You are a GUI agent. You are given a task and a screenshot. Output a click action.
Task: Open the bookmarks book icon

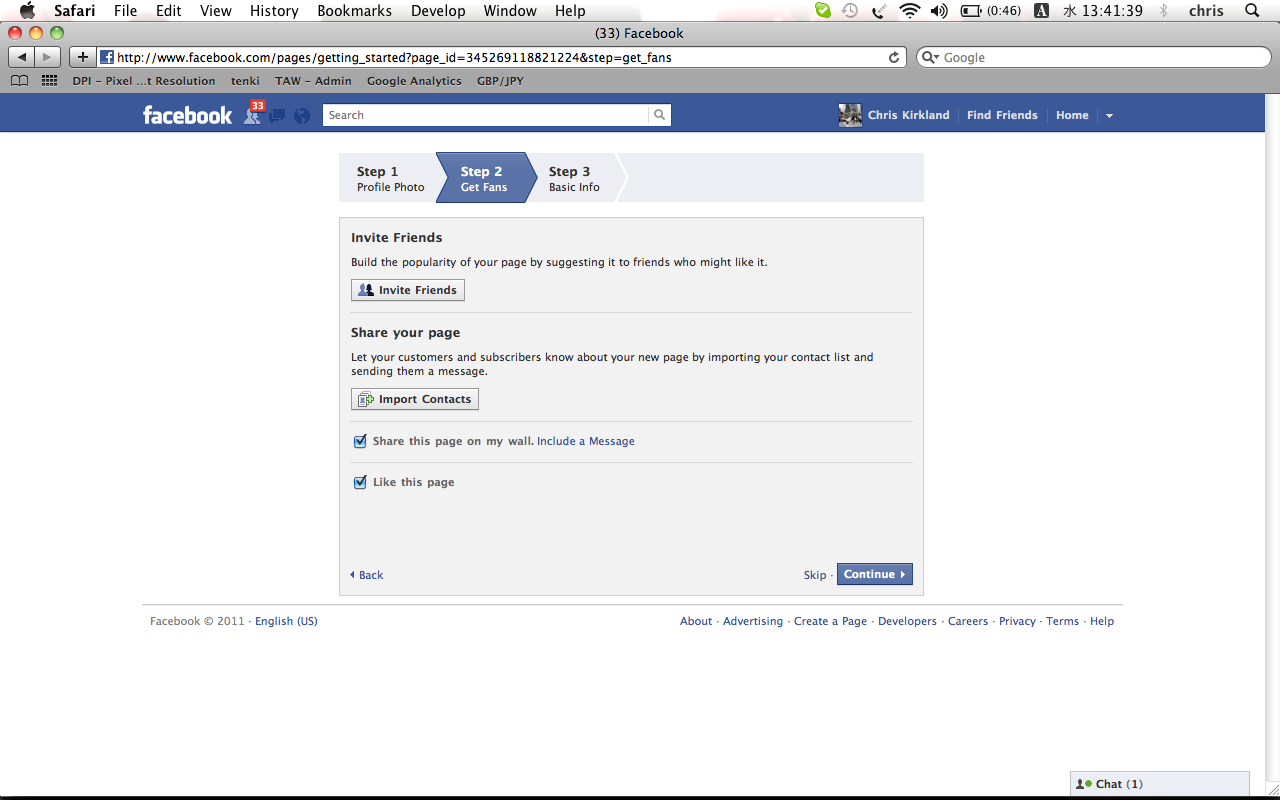(x=19, y=81)
